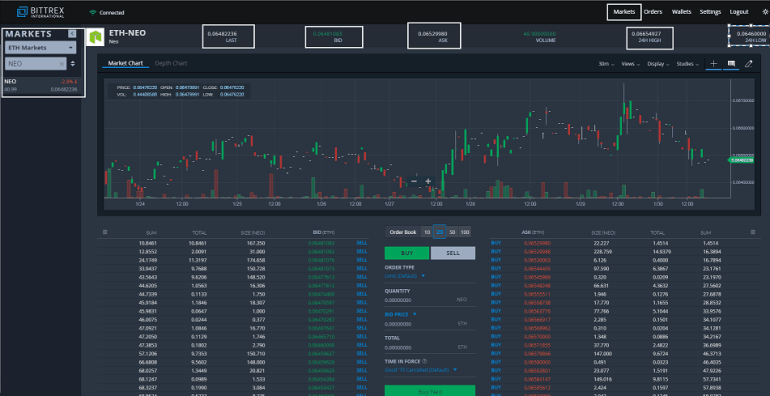
Task: Click BUY in the 147.000 size row
Action: pos(496,353)
